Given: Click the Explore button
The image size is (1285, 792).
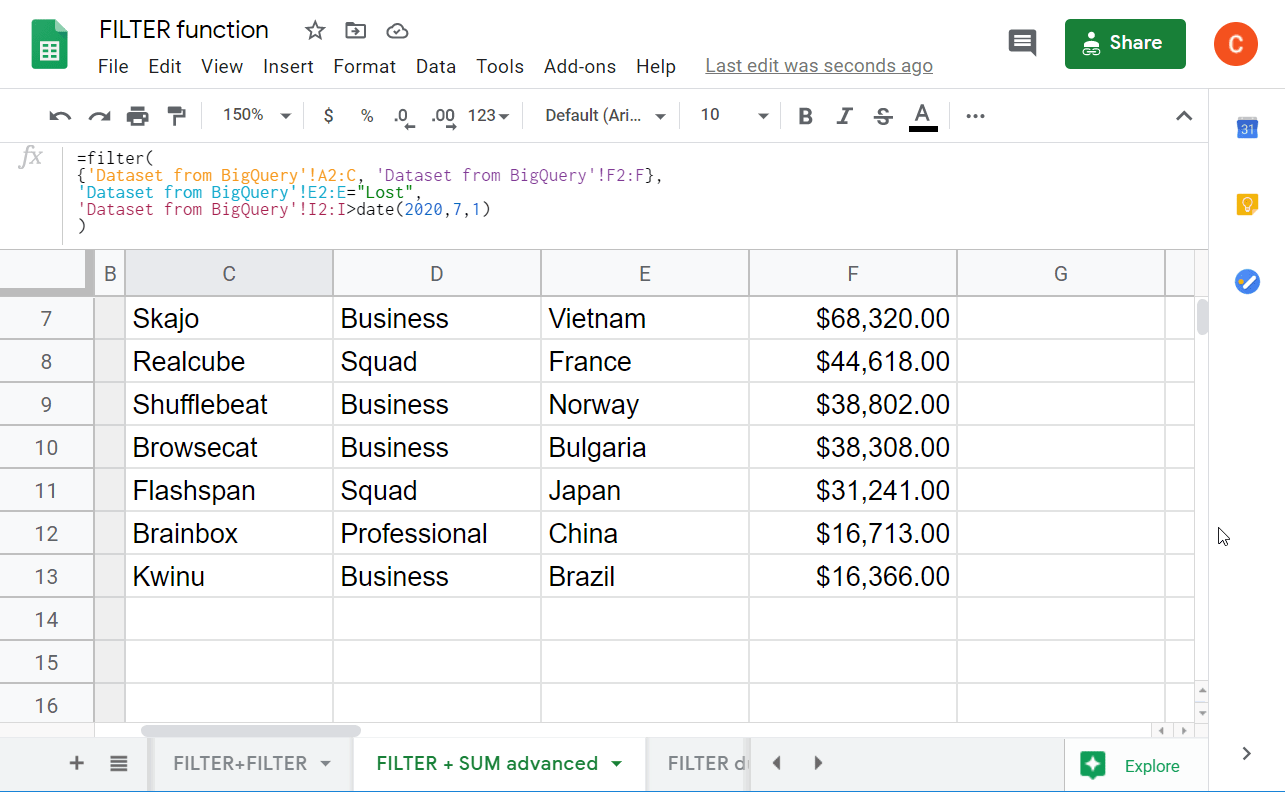Looking at the screenshot, I should 1137,765.
